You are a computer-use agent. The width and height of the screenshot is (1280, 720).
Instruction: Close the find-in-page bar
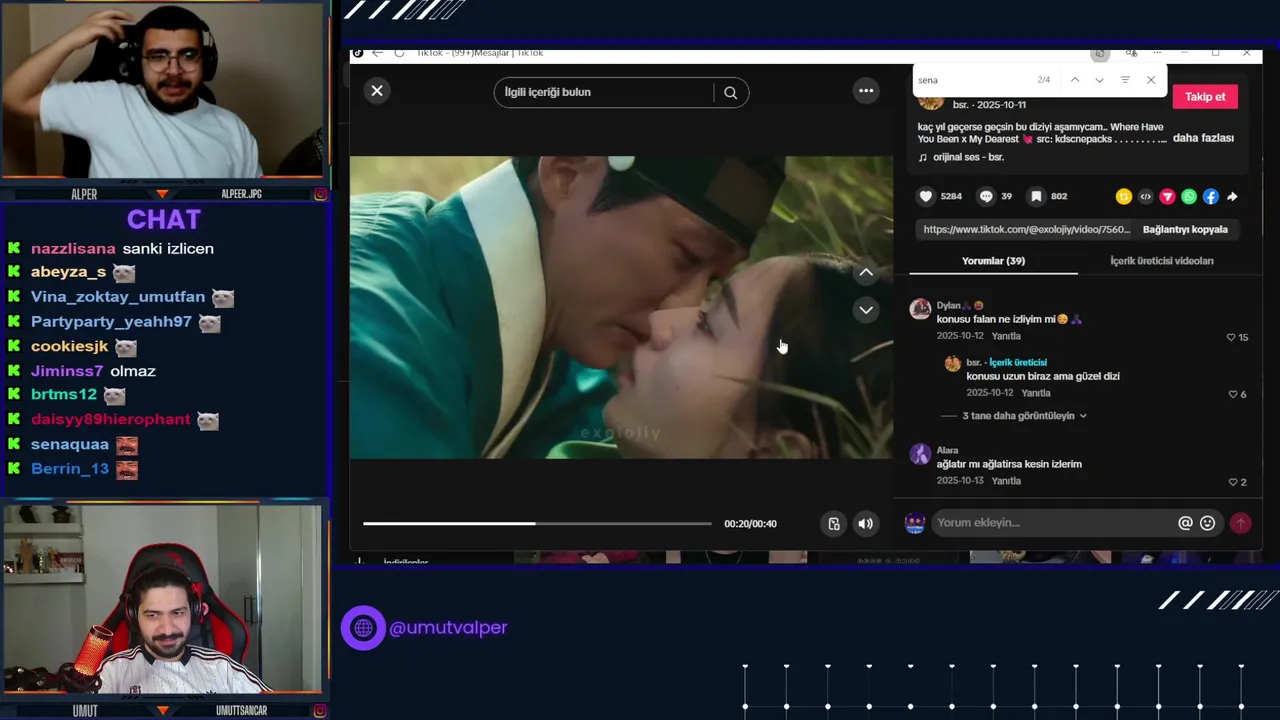pyautogui.click(x=1151, y=80)
